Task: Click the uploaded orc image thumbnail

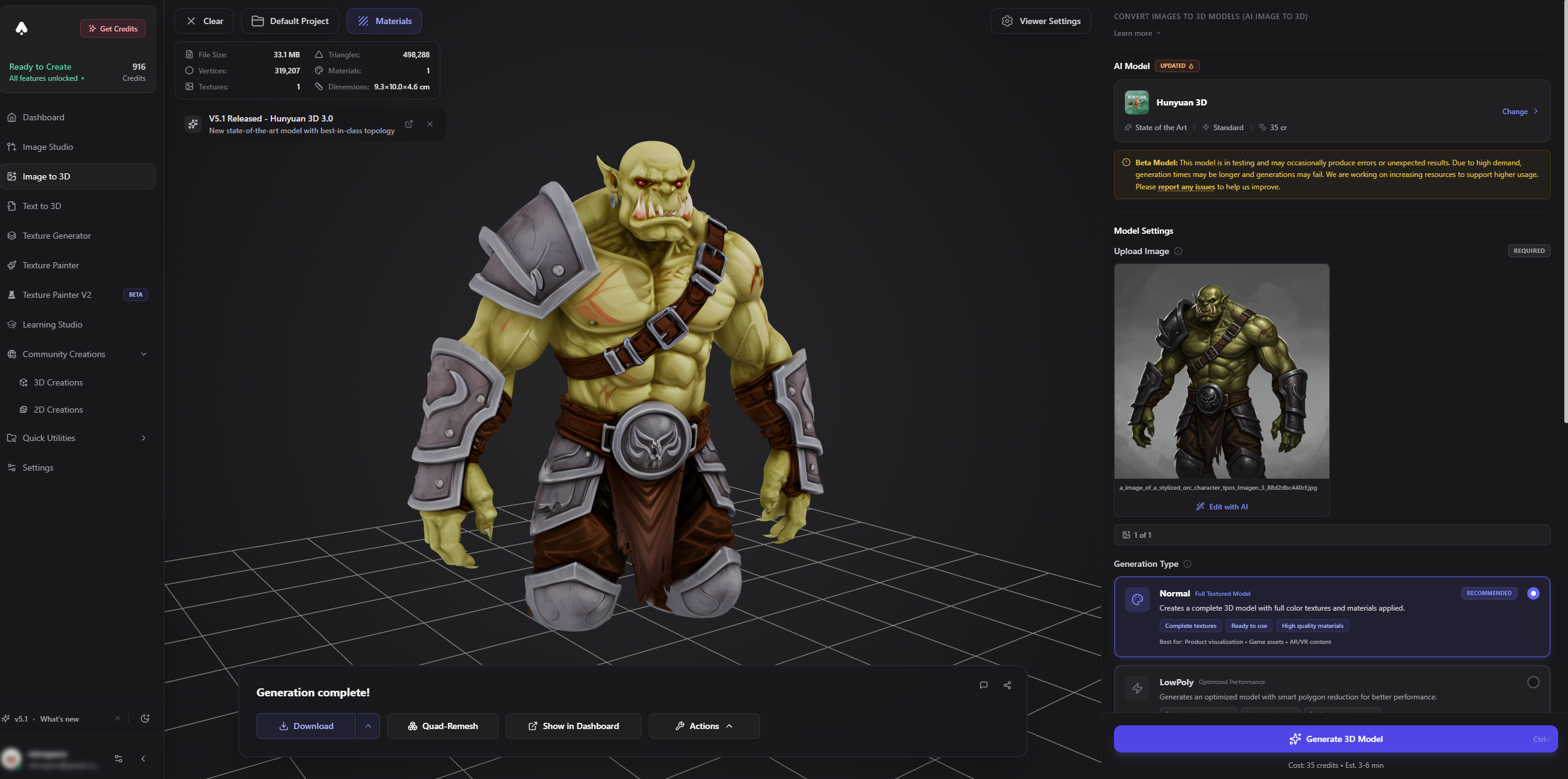Action: coord(1221,370)
